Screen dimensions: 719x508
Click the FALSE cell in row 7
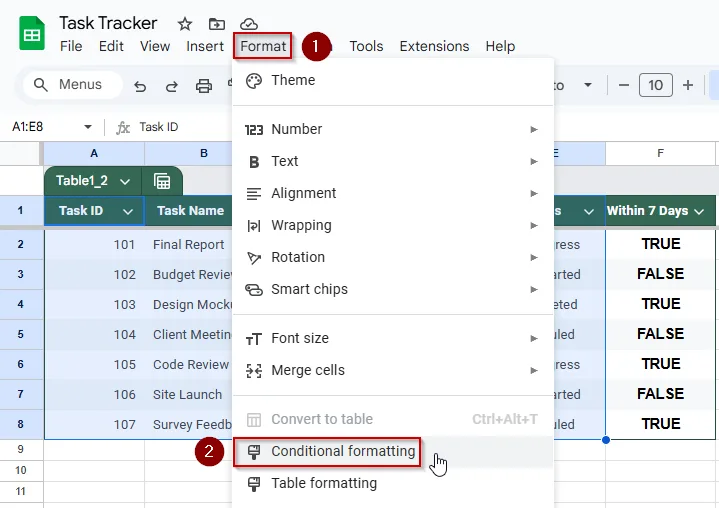click(x=660, y=394)
